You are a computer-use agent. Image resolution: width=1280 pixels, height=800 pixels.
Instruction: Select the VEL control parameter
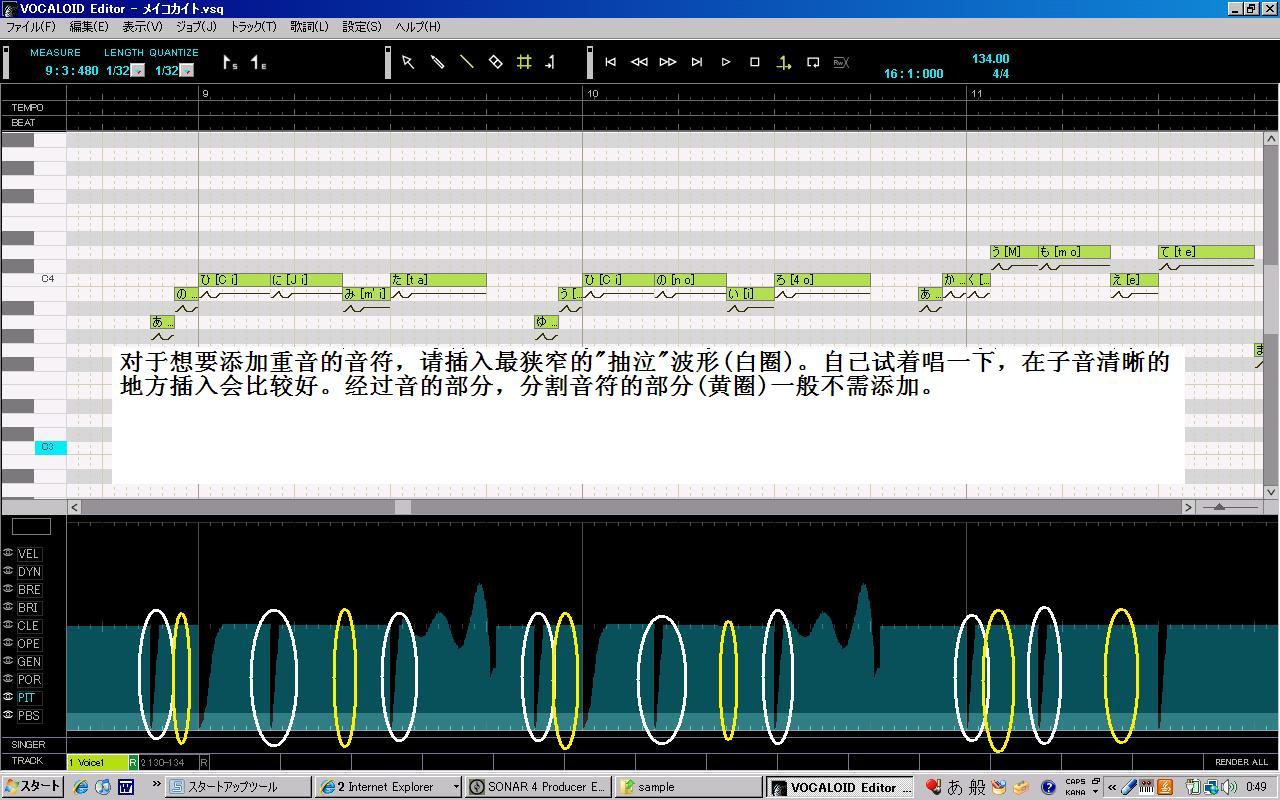[x=29, y=554]
